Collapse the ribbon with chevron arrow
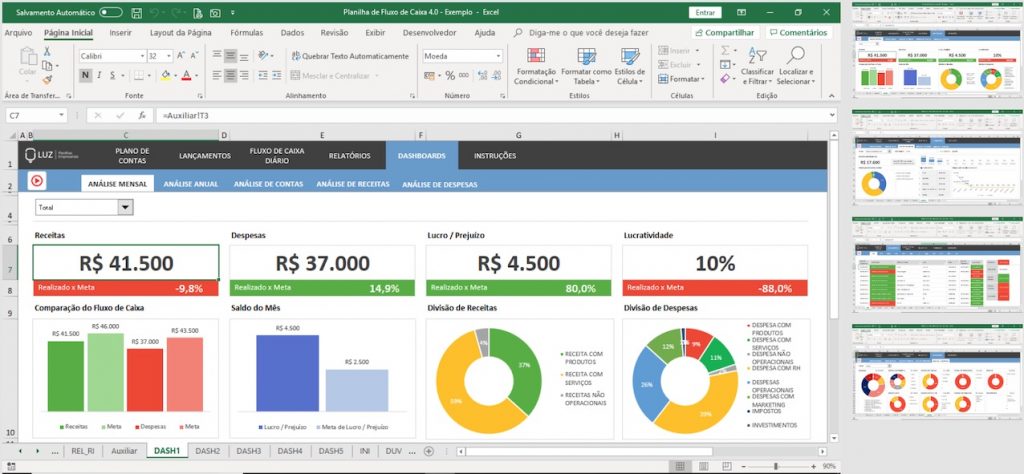Viewport: 1024px width, 474px height. tap(832, 95)
